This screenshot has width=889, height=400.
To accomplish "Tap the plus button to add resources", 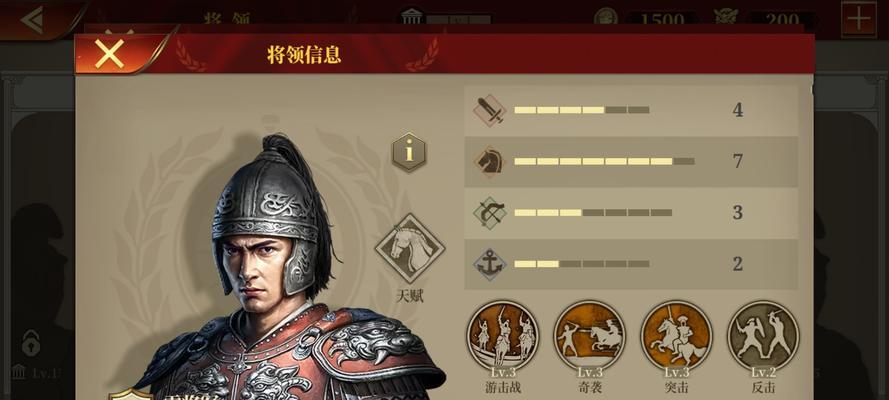I will pyautogui.click(x=859, y=20).
